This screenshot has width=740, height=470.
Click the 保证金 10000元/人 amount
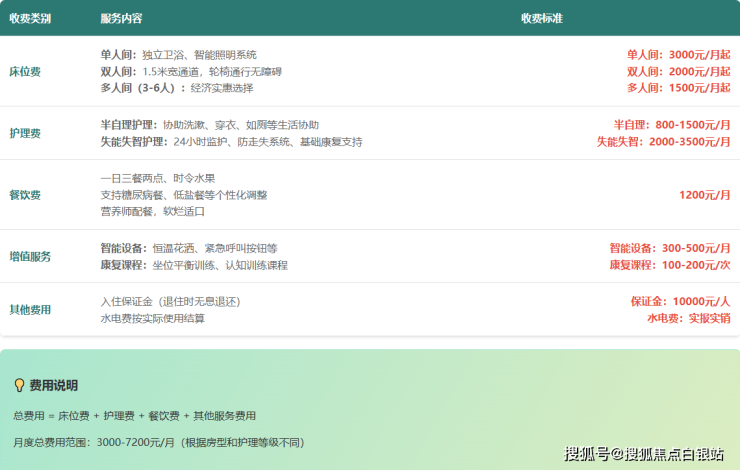pyautogui.click(x=679, y=301)
